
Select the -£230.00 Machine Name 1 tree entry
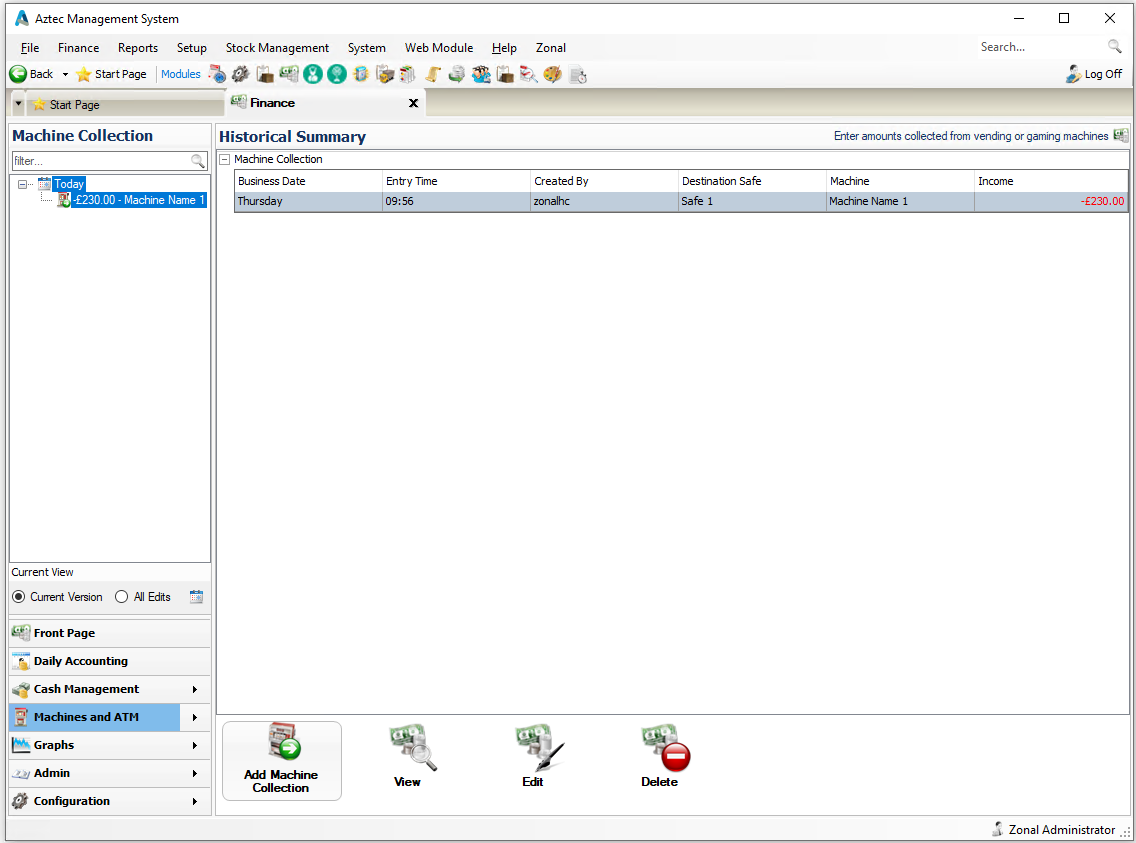[x=139, y=200]
